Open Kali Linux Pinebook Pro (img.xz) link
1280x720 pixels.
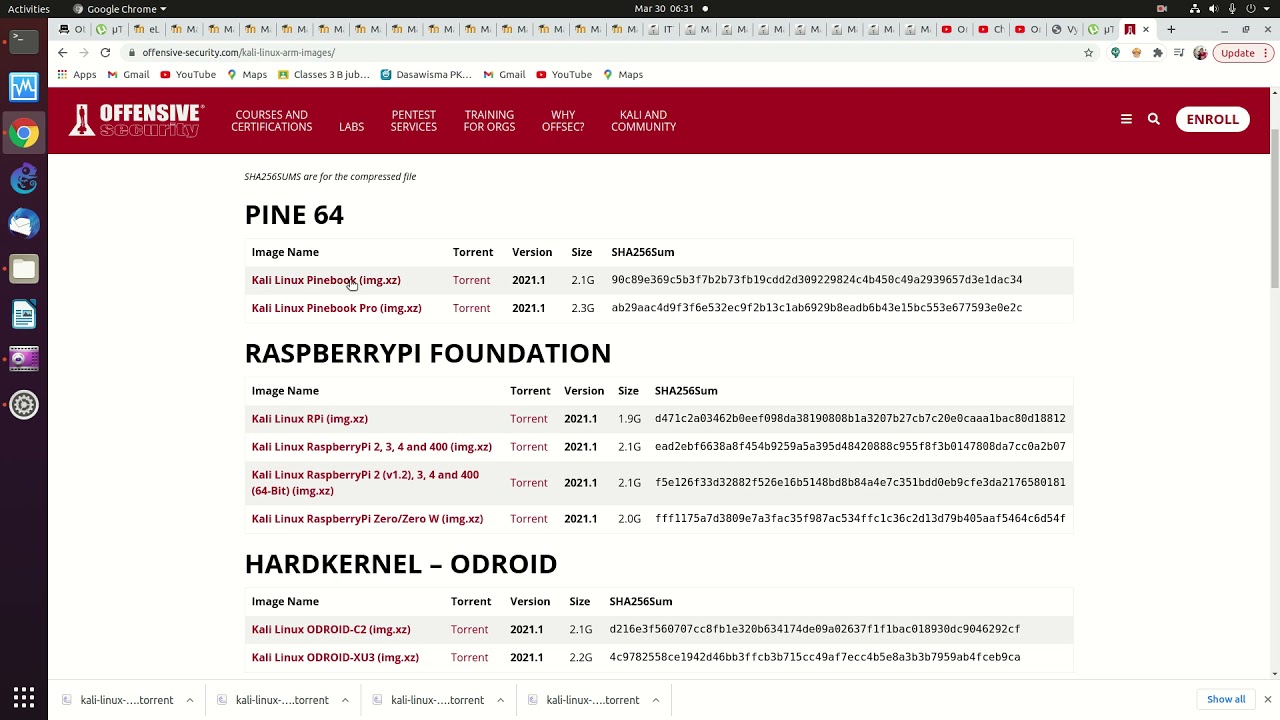336,308
